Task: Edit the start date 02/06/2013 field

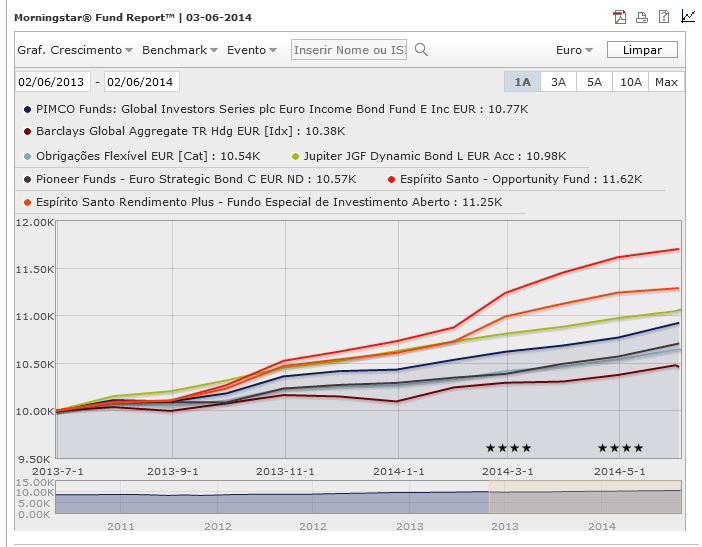Action: (x=52, y=82)
